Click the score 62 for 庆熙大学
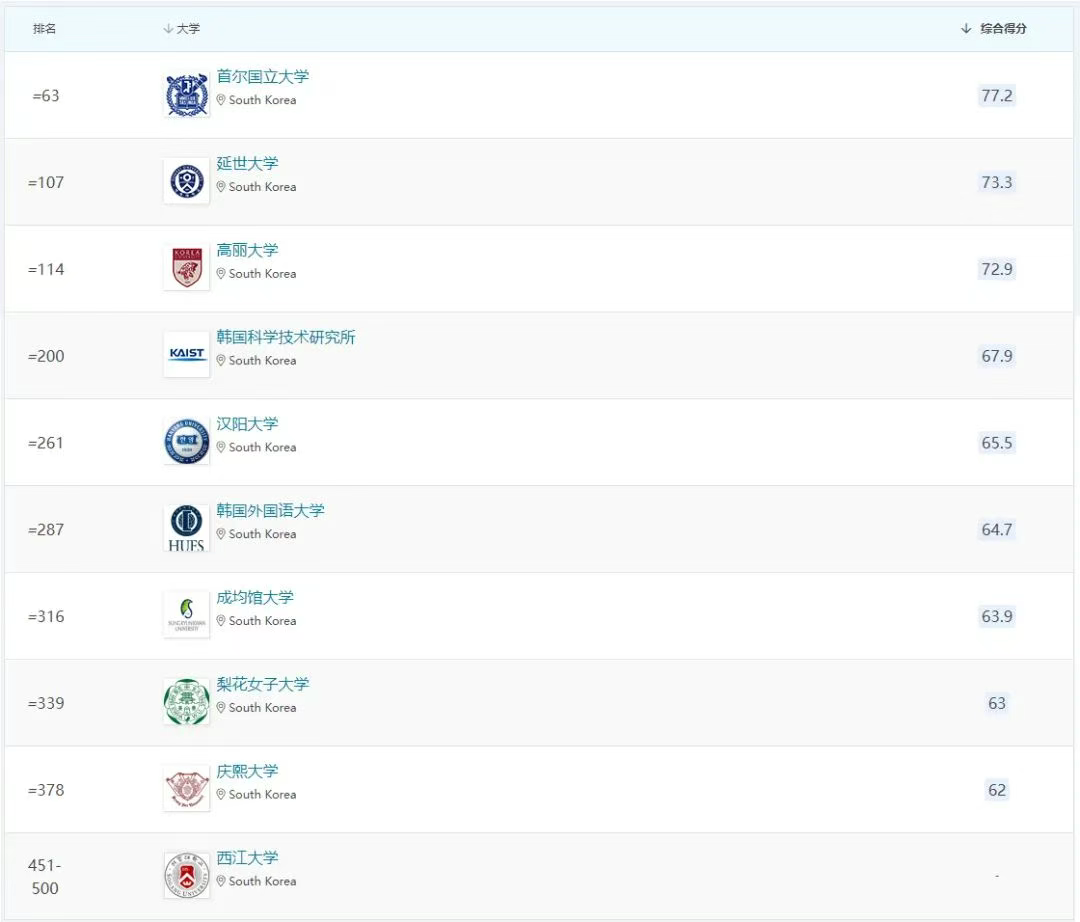The image size is (1080, 922). (x=997, y=790)
